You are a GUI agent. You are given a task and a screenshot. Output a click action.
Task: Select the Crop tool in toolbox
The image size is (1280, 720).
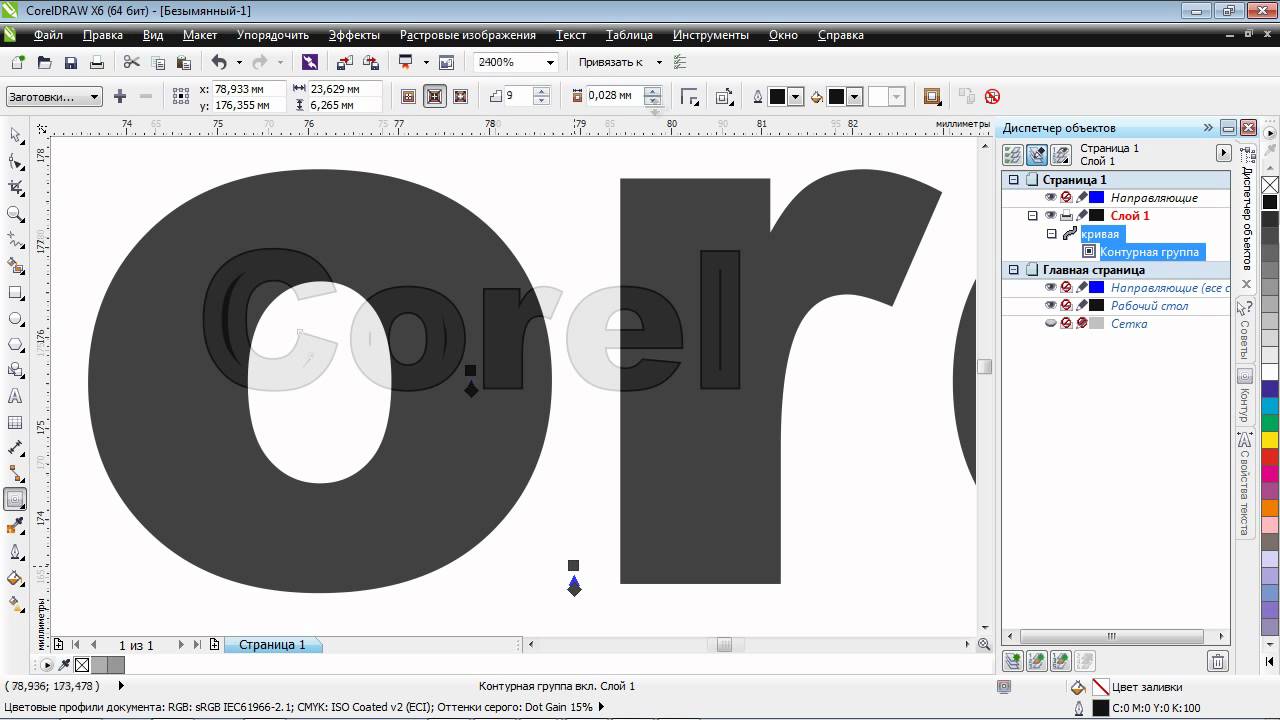tap(15, 188)
